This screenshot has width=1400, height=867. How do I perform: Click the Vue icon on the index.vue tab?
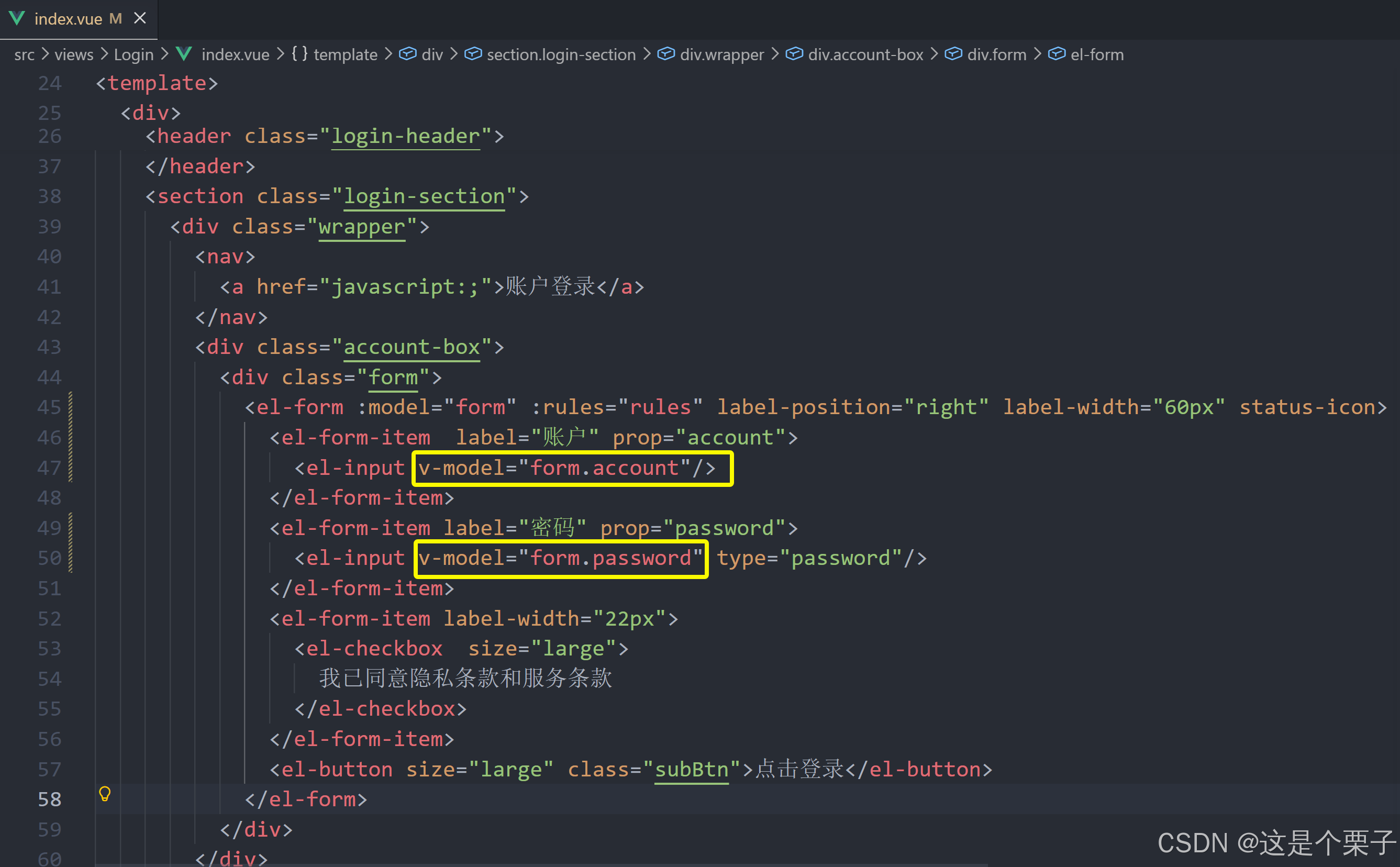coord(17,18)
